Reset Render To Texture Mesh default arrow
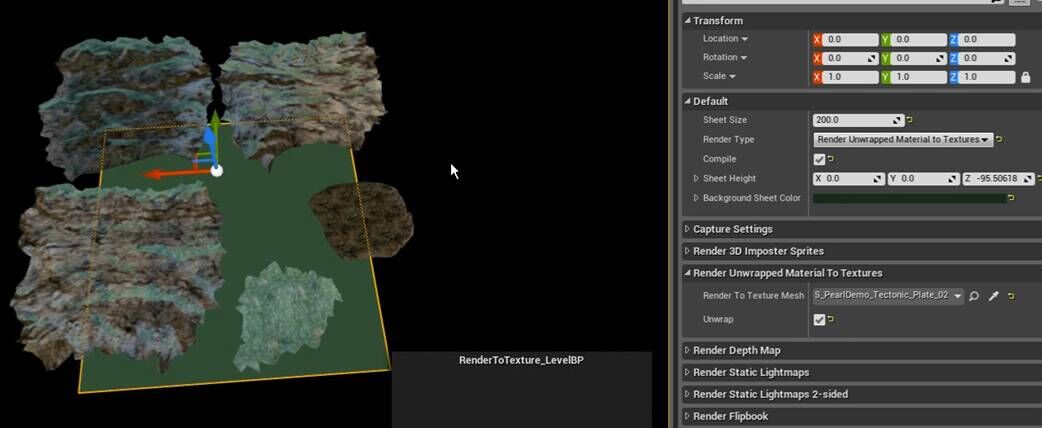The image size is (1042, 428). [x=1011, y=296]
